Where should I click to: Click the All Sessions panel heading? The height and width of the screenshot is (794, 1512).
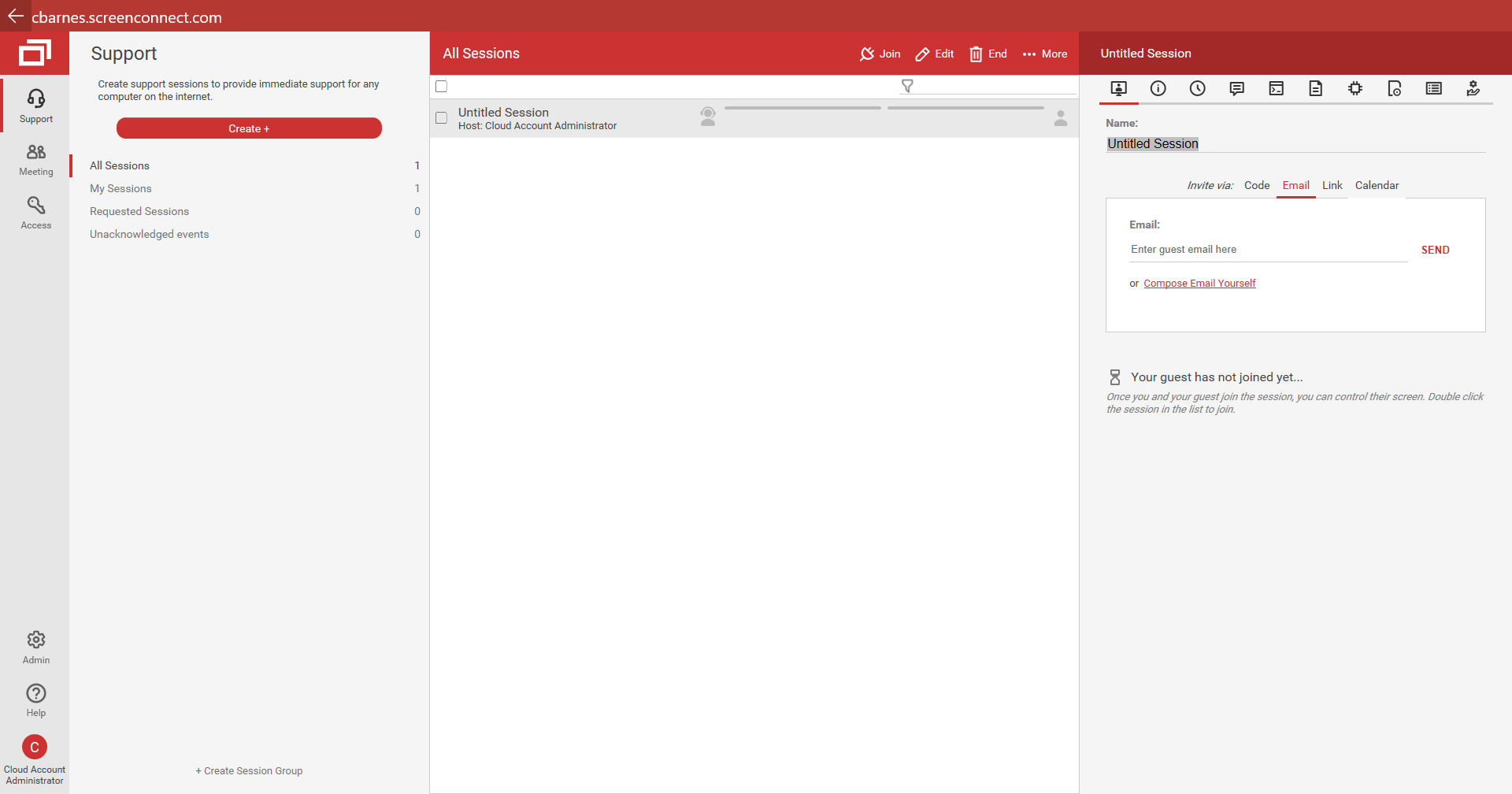[481, 54]
